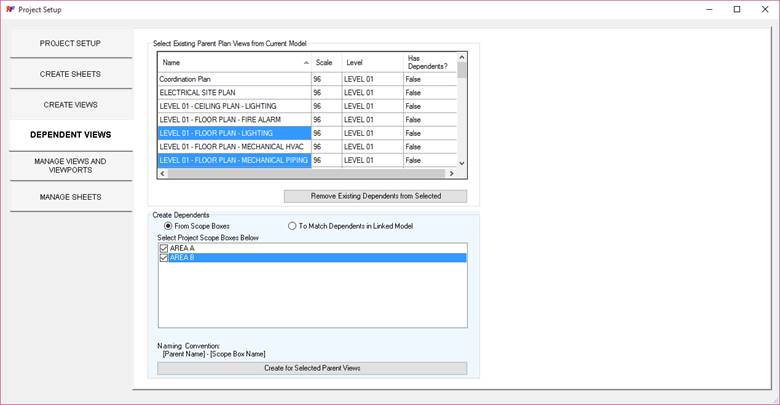Image resolution: width=780 pixels, height=405 pixels.
Task: Toggle the AREA B scope box checkbox
Action: (x=164, y=258)
